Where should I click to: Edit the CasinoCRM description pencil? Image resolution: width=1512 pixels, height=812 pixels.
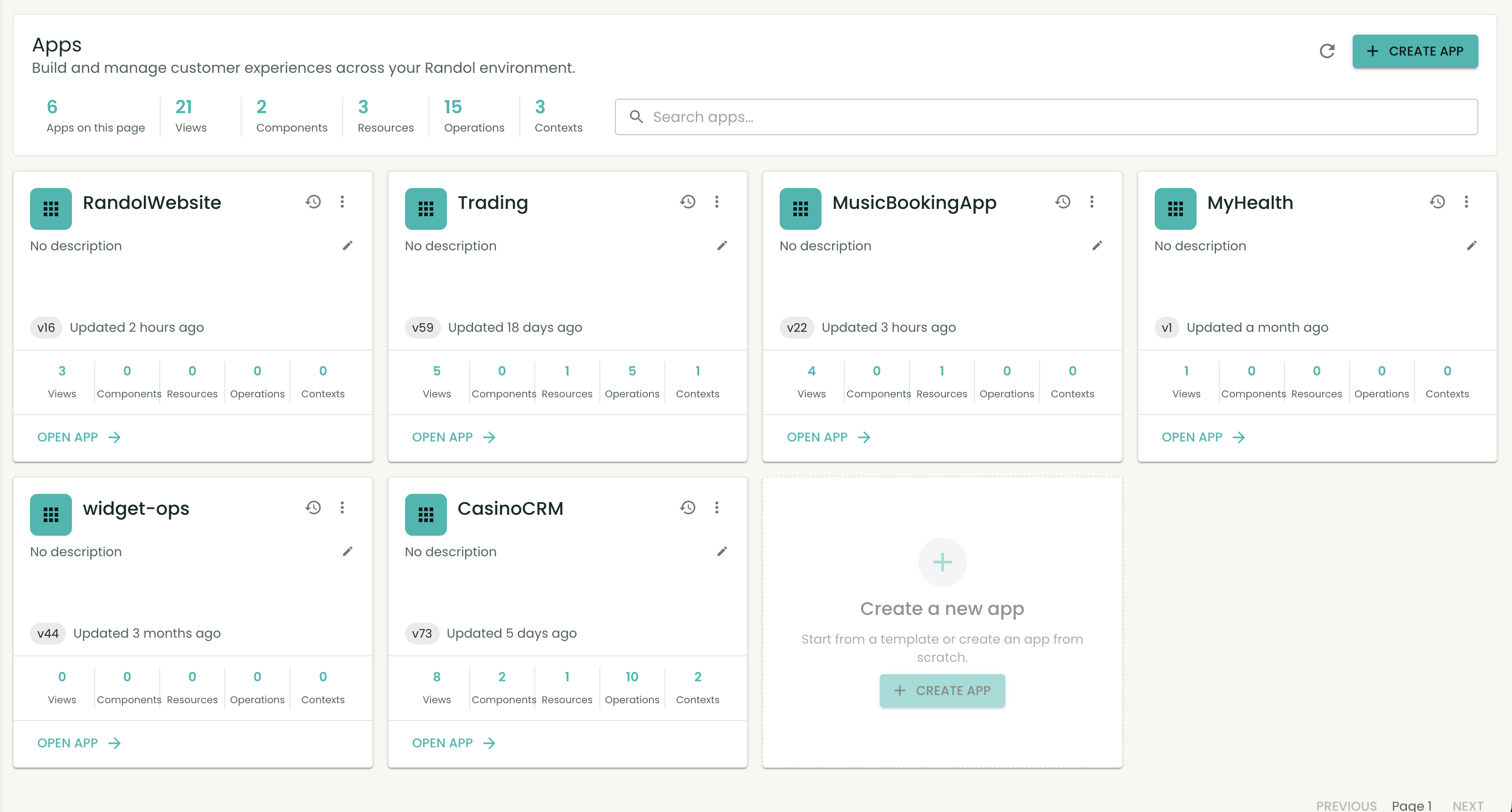pos(722,551)
